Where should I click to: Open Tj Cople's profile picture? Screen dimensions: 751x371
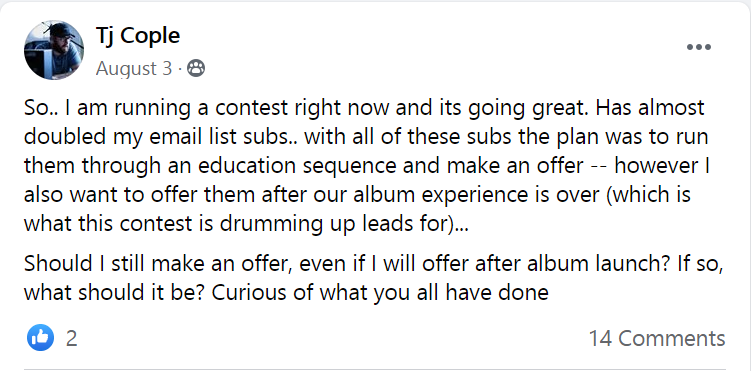point(54,50)
